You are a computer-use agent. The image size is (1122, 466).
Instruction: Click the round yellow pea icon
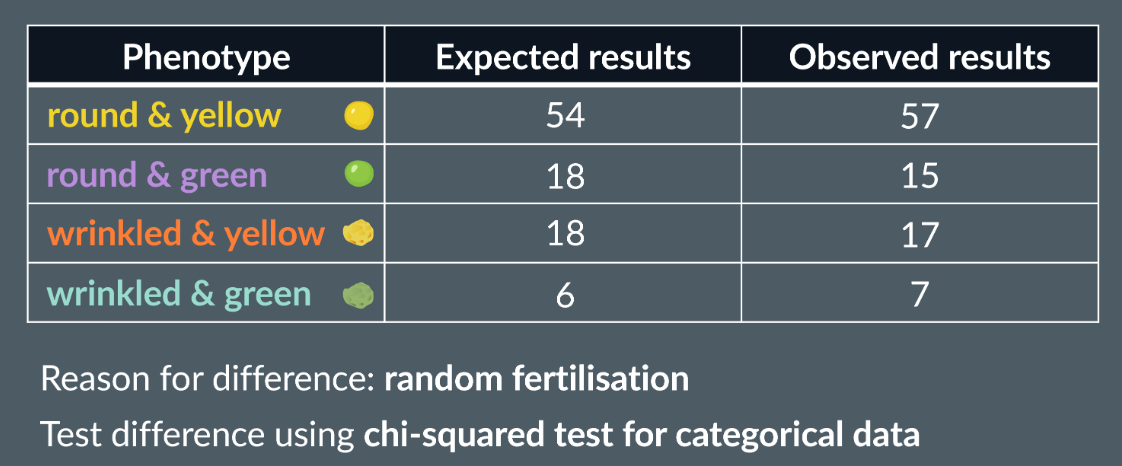coord(359,116)
